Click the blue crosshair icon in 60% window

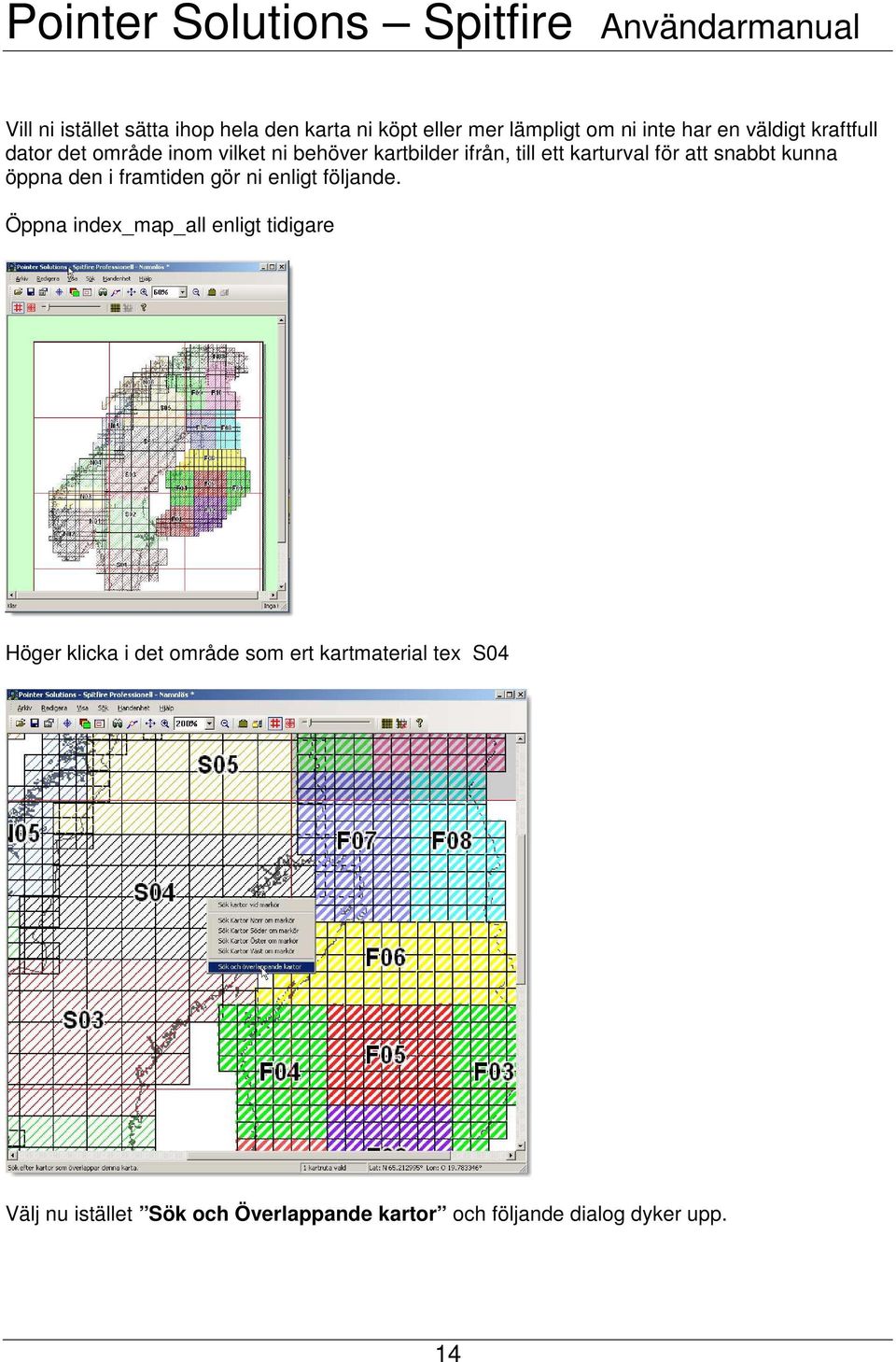[x=59, y=292]
